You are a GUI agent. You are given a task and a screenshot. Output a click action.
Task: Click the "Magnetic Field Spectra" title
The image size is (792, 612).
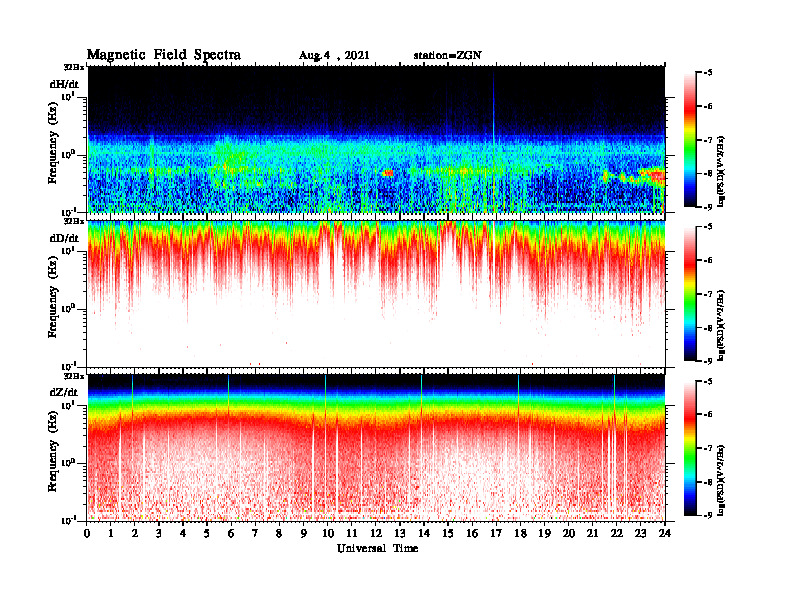point(164,55)
